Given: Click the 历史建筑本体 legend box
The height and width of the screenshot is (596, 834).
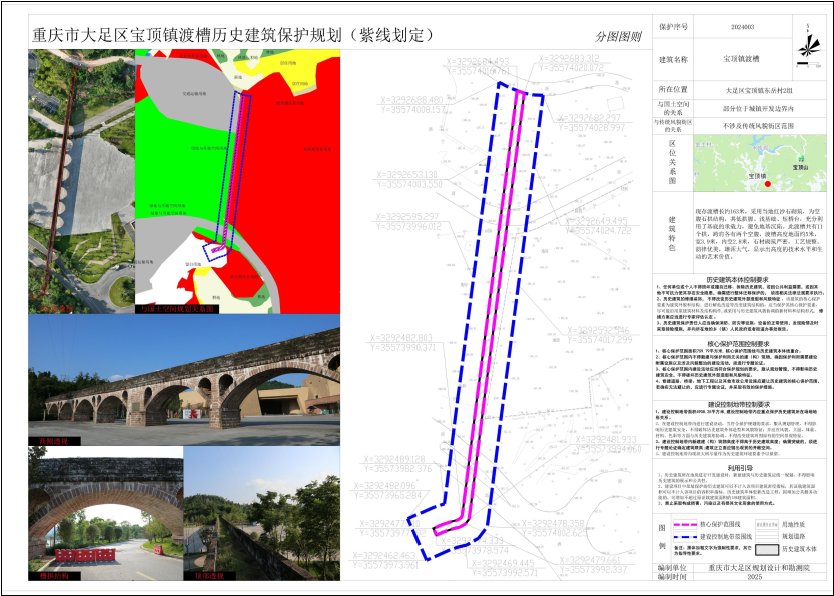Looking at the screenshot, I should (767, 549).
